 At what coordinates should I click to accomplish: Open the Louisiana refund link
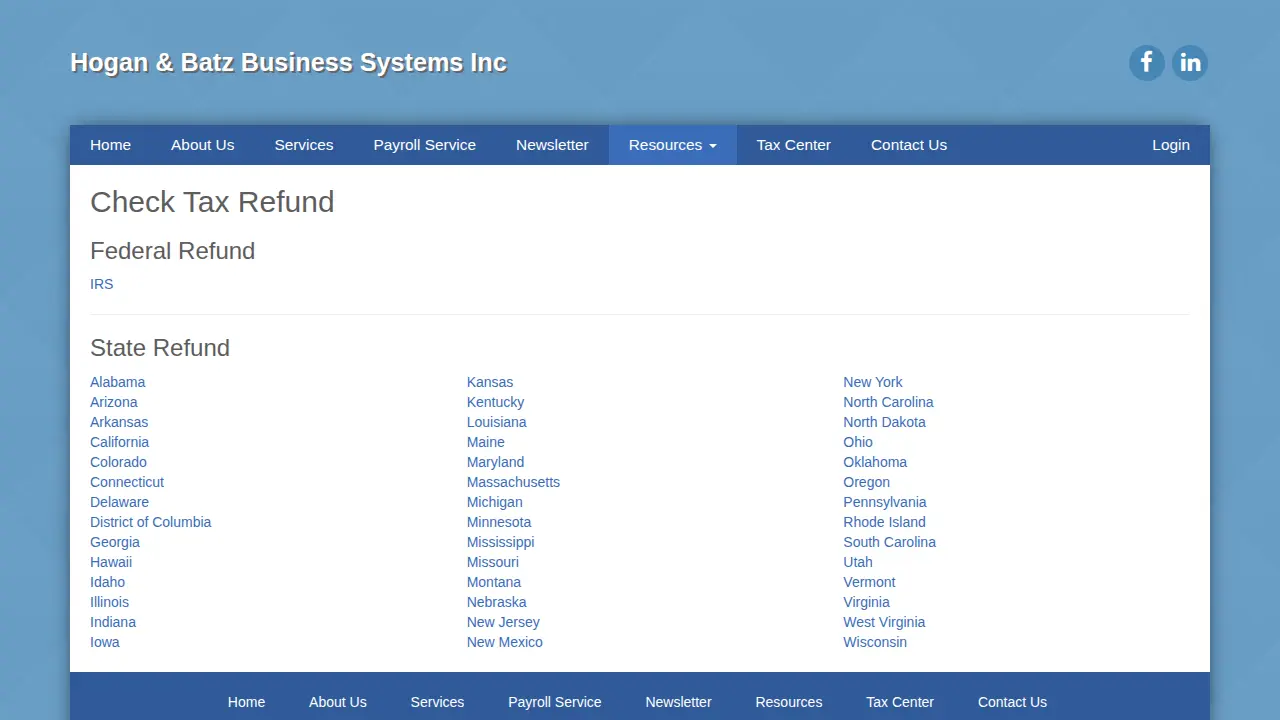497,422
